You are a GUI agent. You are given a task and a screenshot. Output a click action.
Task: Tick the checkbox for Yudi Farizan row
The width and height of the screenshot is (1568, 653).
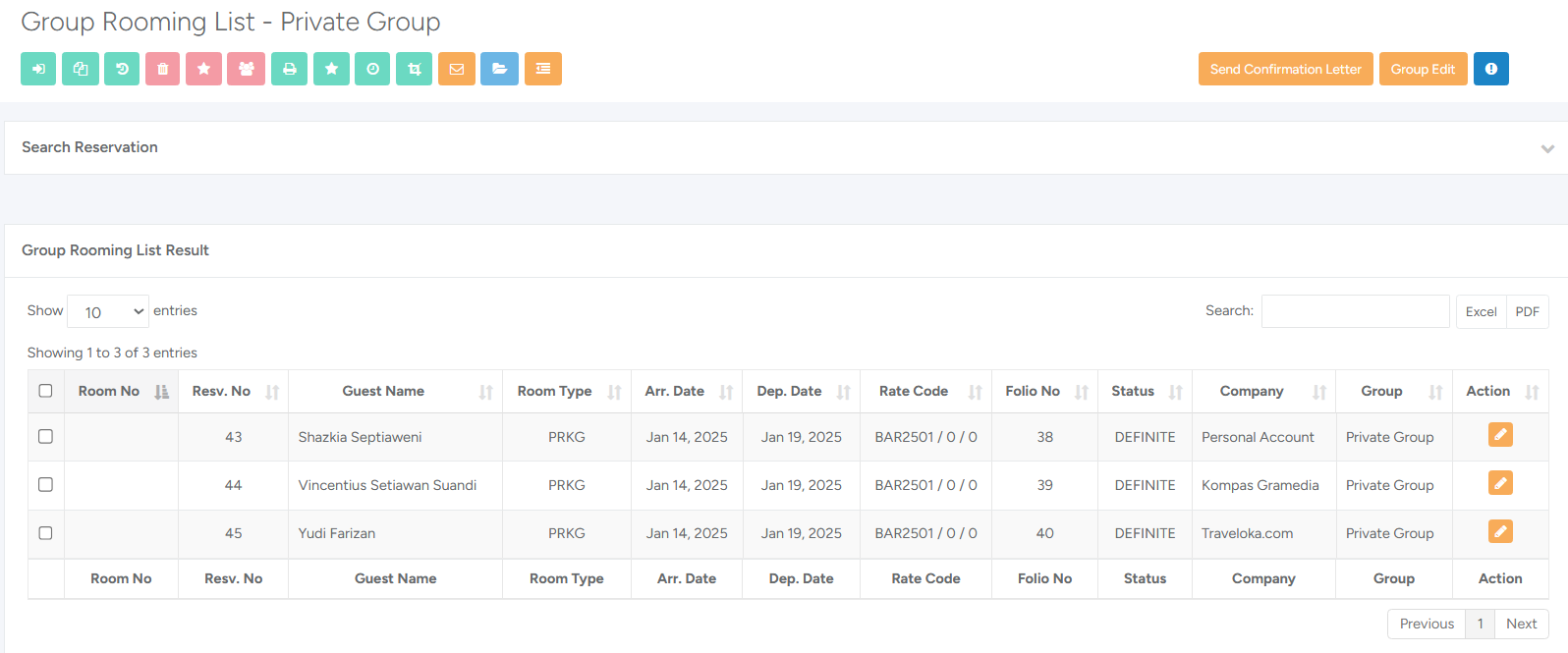pos(45,532)
